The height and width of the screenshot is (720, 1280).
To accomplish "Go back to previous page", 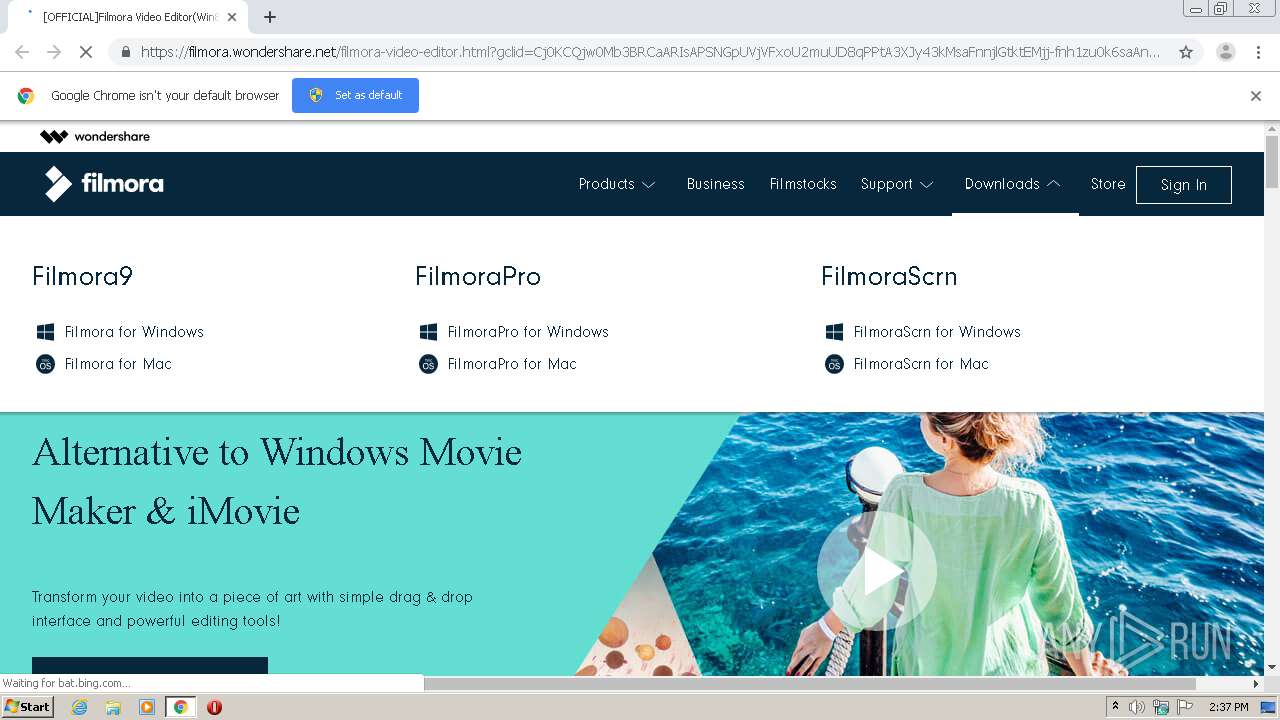I will [x=22, y=52].
